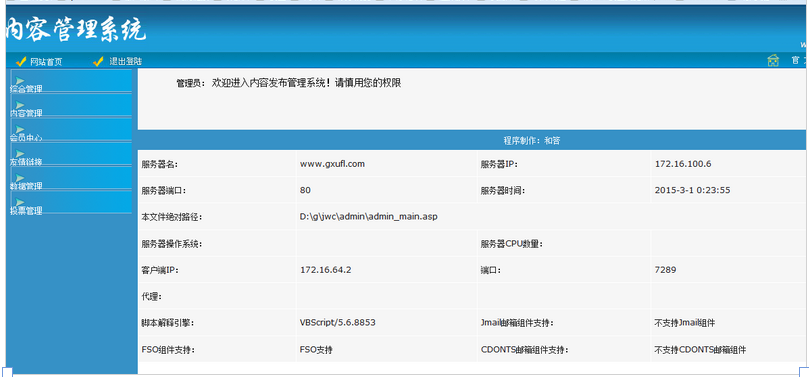Click the 本文件绝对路径: label
Screen dimensions: 809x377
click(171, 217)
